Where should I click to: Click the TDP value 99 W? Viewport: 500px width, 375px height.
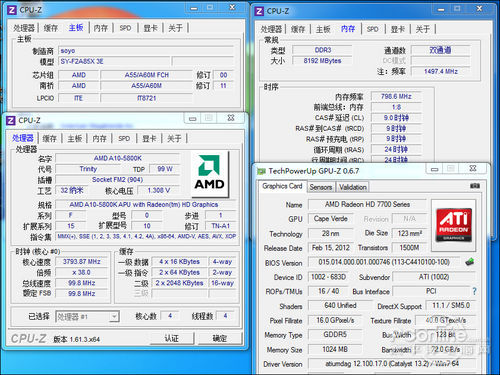[165, 169]
